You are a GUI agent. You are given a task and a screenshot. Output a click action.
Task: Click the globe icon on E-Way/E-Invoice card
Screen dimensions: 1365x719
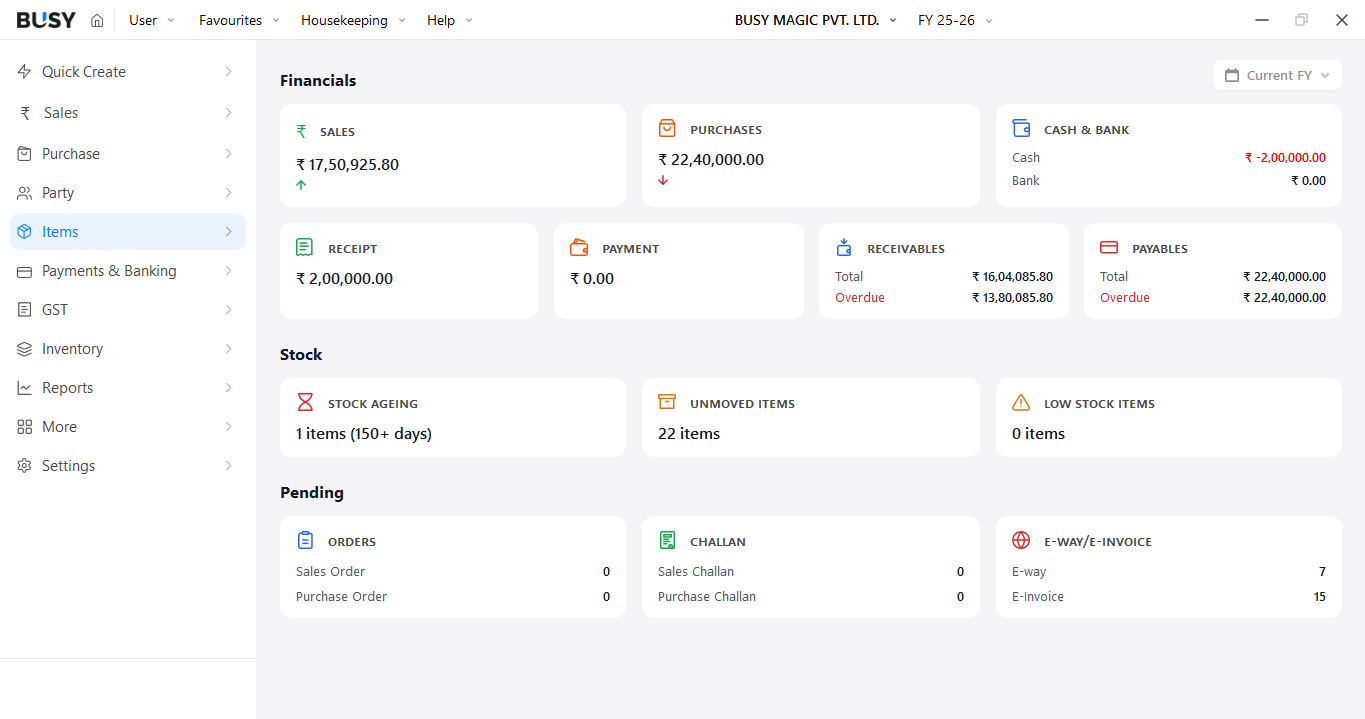1021,540
